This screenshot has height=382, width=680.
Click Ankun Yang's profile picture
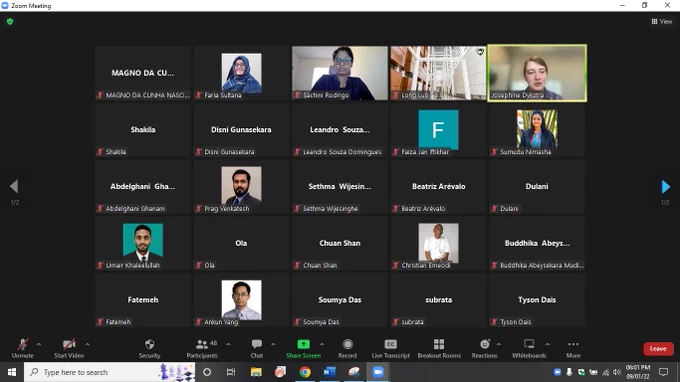pos(242,300)
